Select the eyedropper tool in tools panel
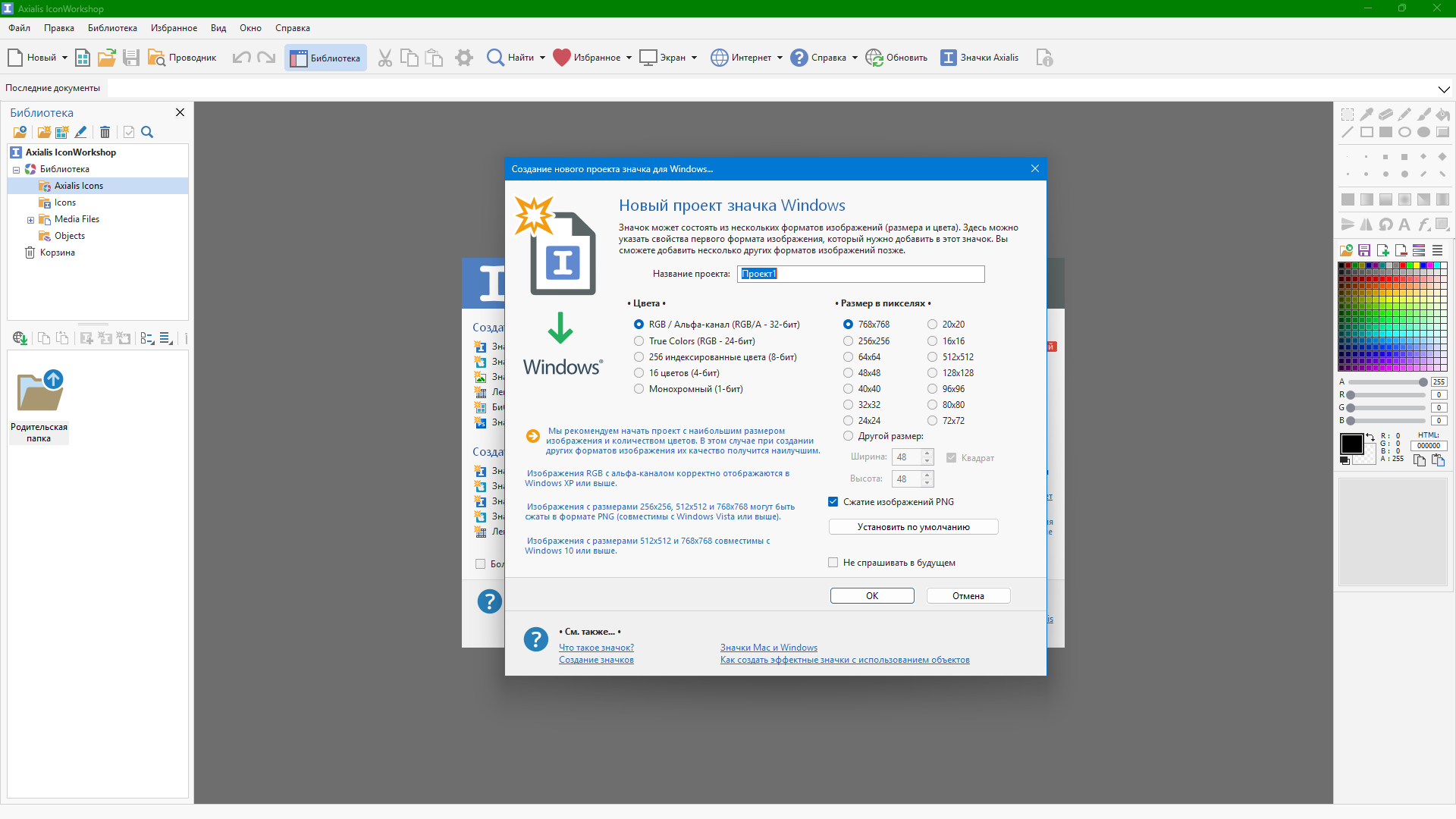 click(1367, 114)
